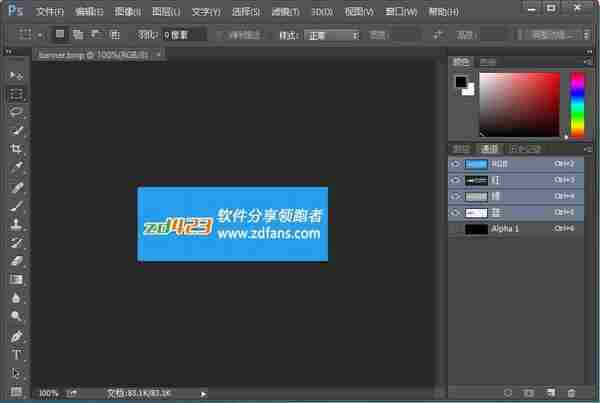Select the Spot Healing Brush tool
This screenshot has height=403, width=600.
coord(16,188)
